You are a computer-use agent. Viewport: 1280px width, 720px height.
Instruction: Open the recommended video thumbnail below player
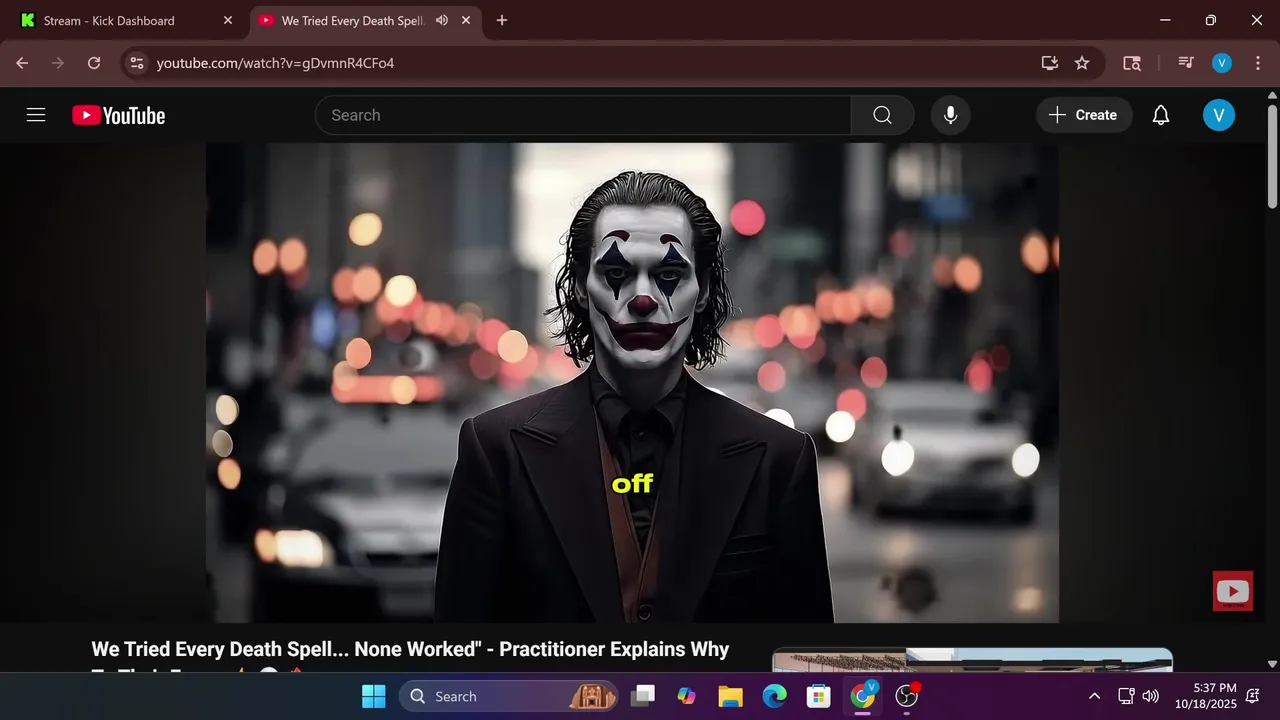tap(972, 660)
